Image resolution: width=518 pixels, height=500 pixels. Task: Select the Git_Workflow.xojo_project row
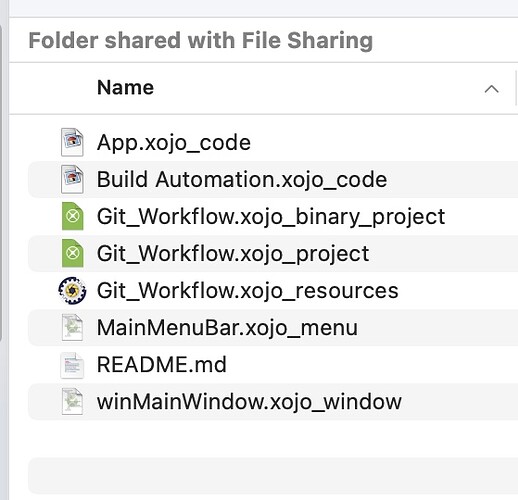point(273,253)
